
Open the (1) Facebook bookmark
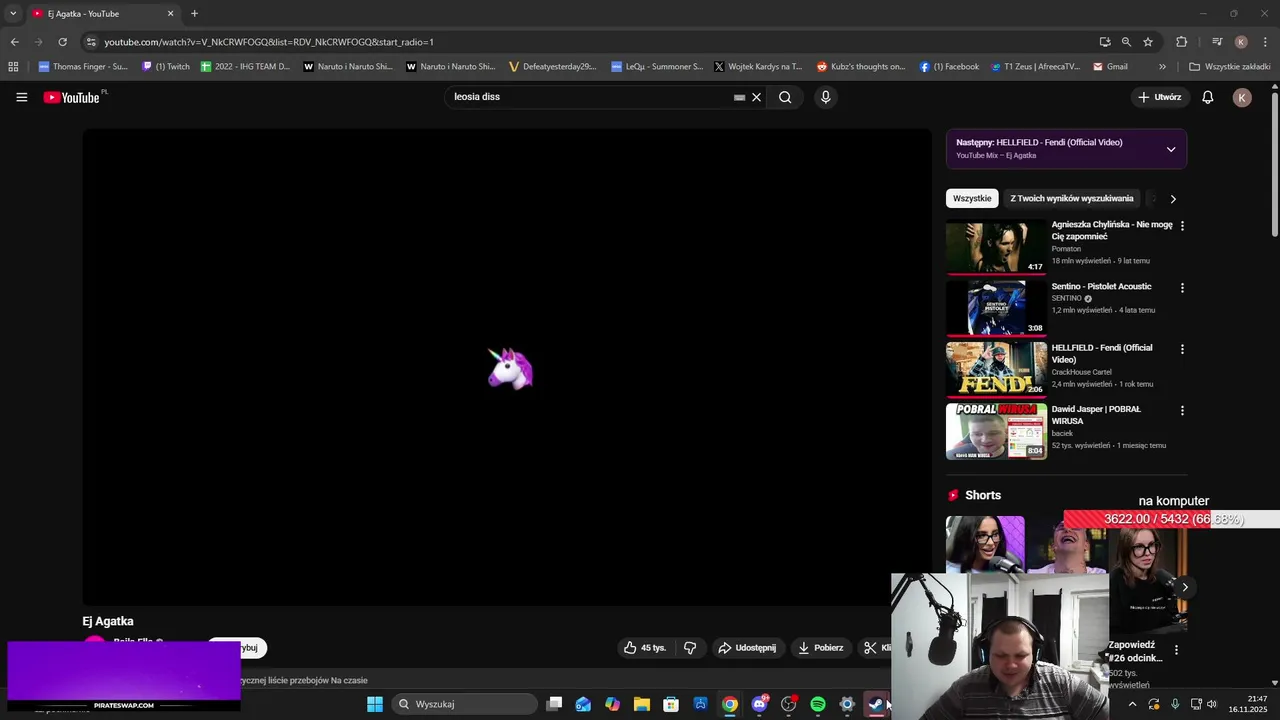(949, 67)
